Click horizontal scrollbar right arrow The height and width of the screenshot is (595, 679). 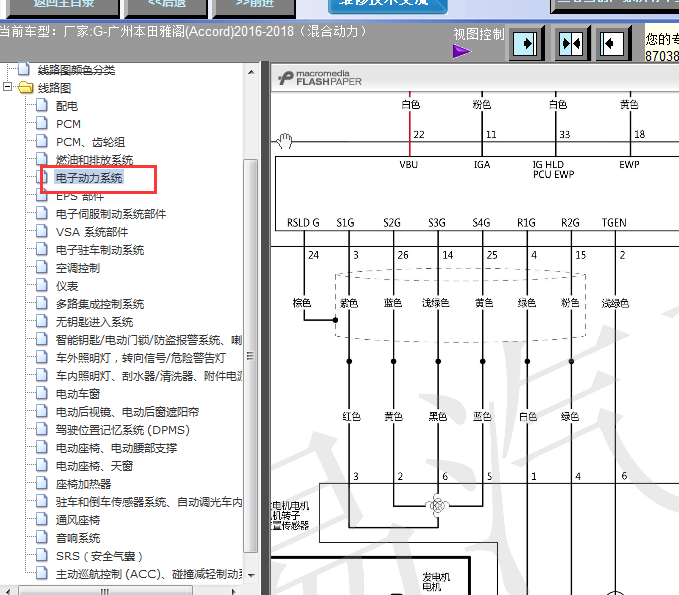[234, 591]
